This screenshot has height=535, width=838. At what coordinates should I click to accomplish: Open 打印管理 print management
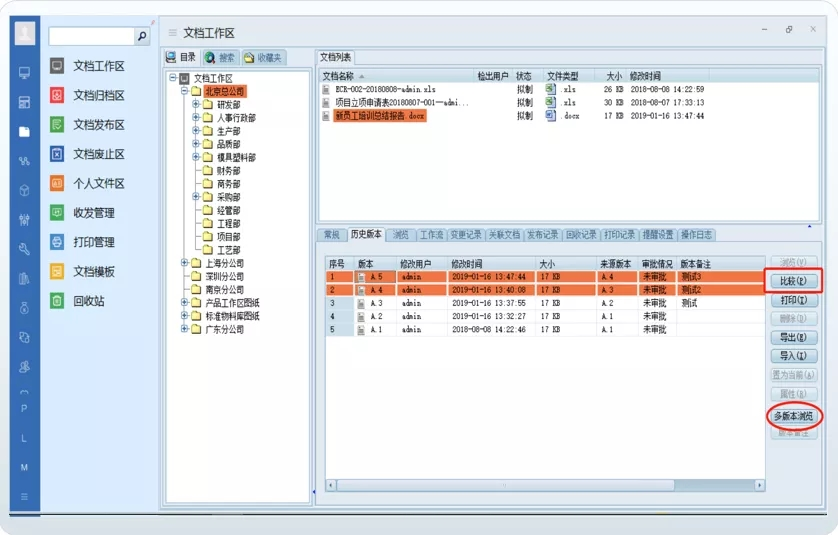click(94, 242)
